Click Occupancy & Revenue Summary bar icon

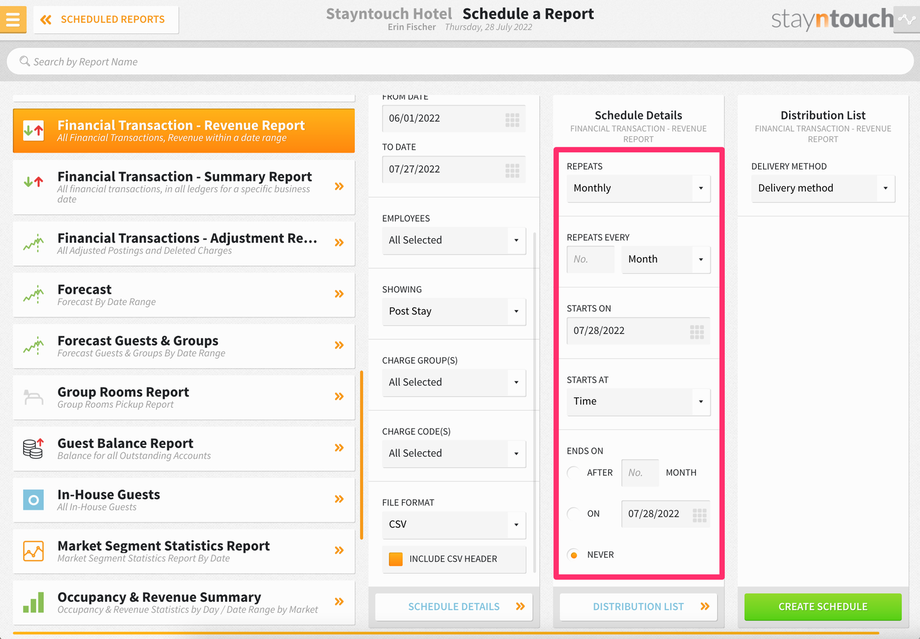[x=33, y=602]
